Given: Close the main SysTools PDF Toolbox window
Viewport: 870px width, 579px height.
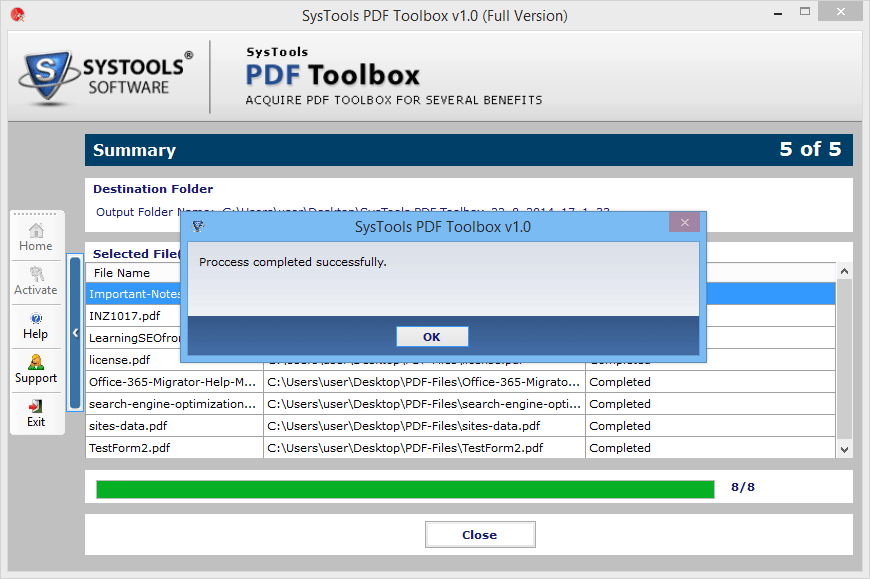Looking at the screenshot, I should pos(841,12).
